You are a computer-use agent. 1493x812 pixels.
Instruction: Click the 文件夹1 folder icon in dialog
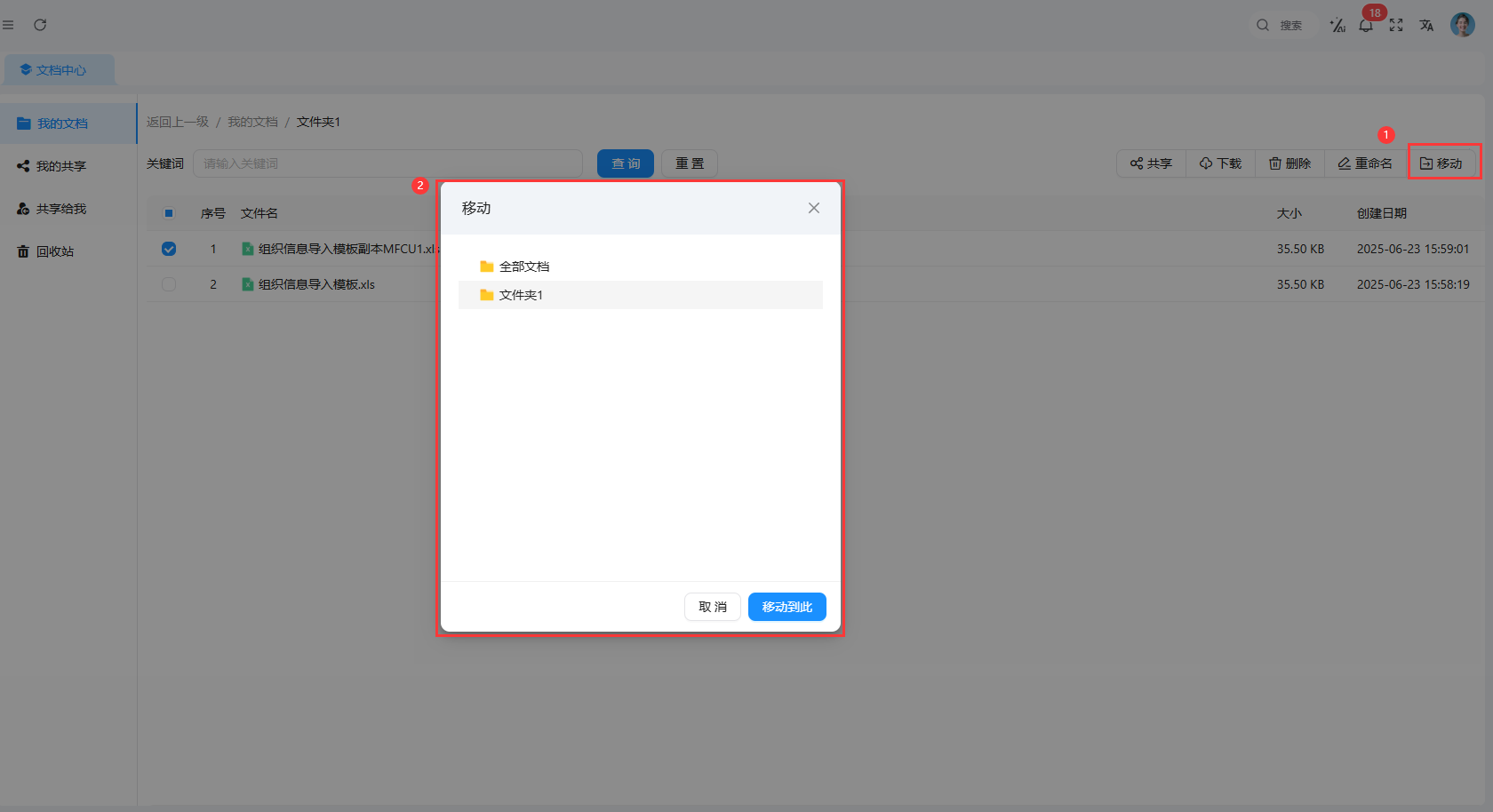pos(487,295)
